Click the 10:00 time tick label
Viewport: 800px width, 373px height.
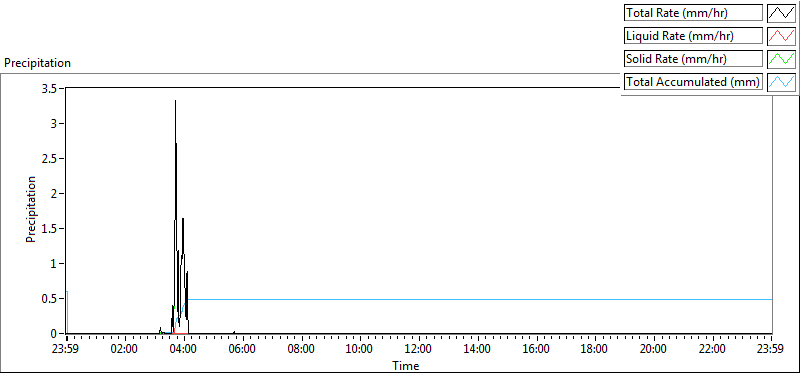point(360,350)
